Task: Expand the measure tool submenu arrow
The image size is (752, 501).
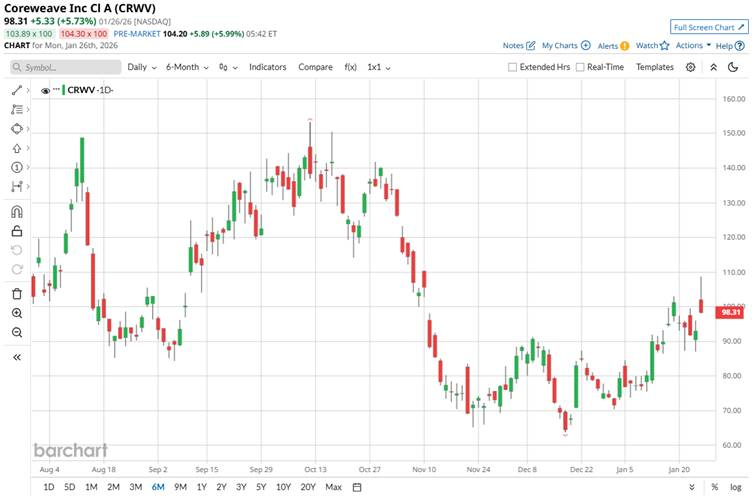Action: pos(28,186)
